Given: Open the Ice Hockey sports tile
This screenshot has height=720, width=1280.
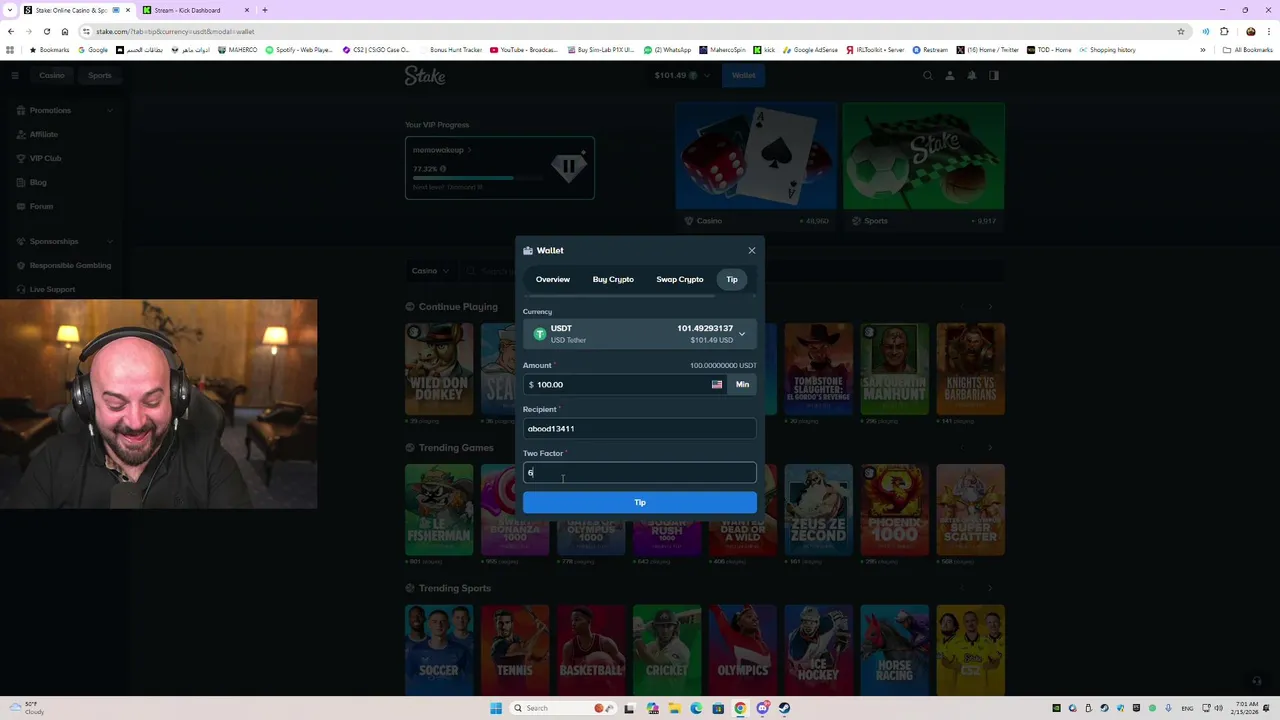Looking at the screenshot, I should 818,650.
